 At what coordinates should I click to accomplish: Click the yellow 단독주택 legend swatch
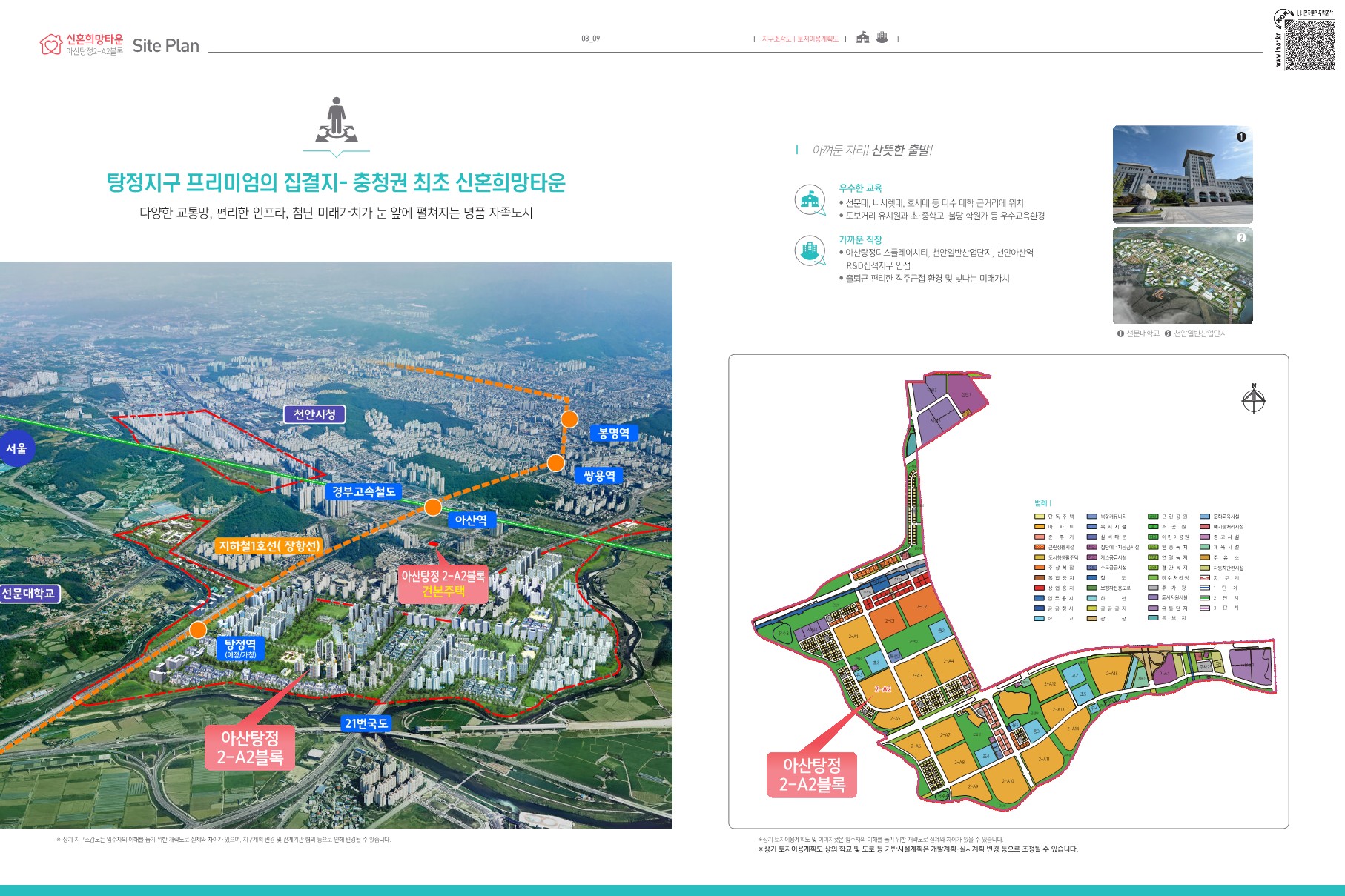click(x=1039, y=517)
